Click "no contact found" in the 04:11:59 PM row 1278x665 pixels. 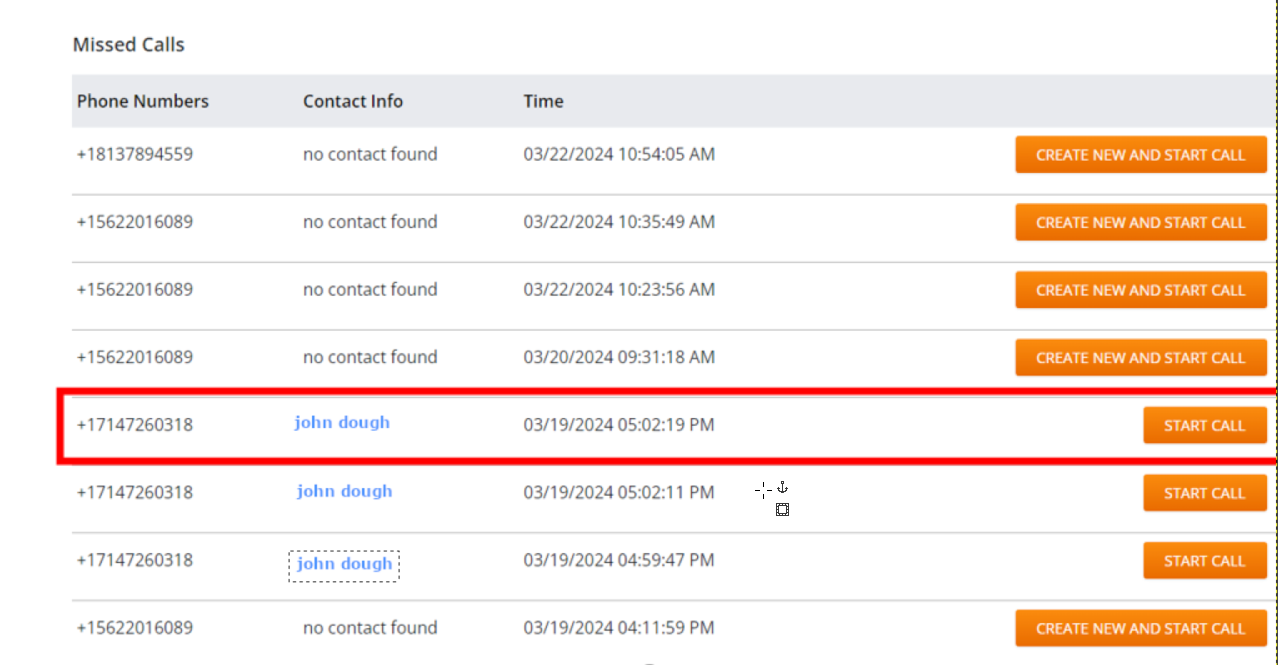tap(370, 628)
